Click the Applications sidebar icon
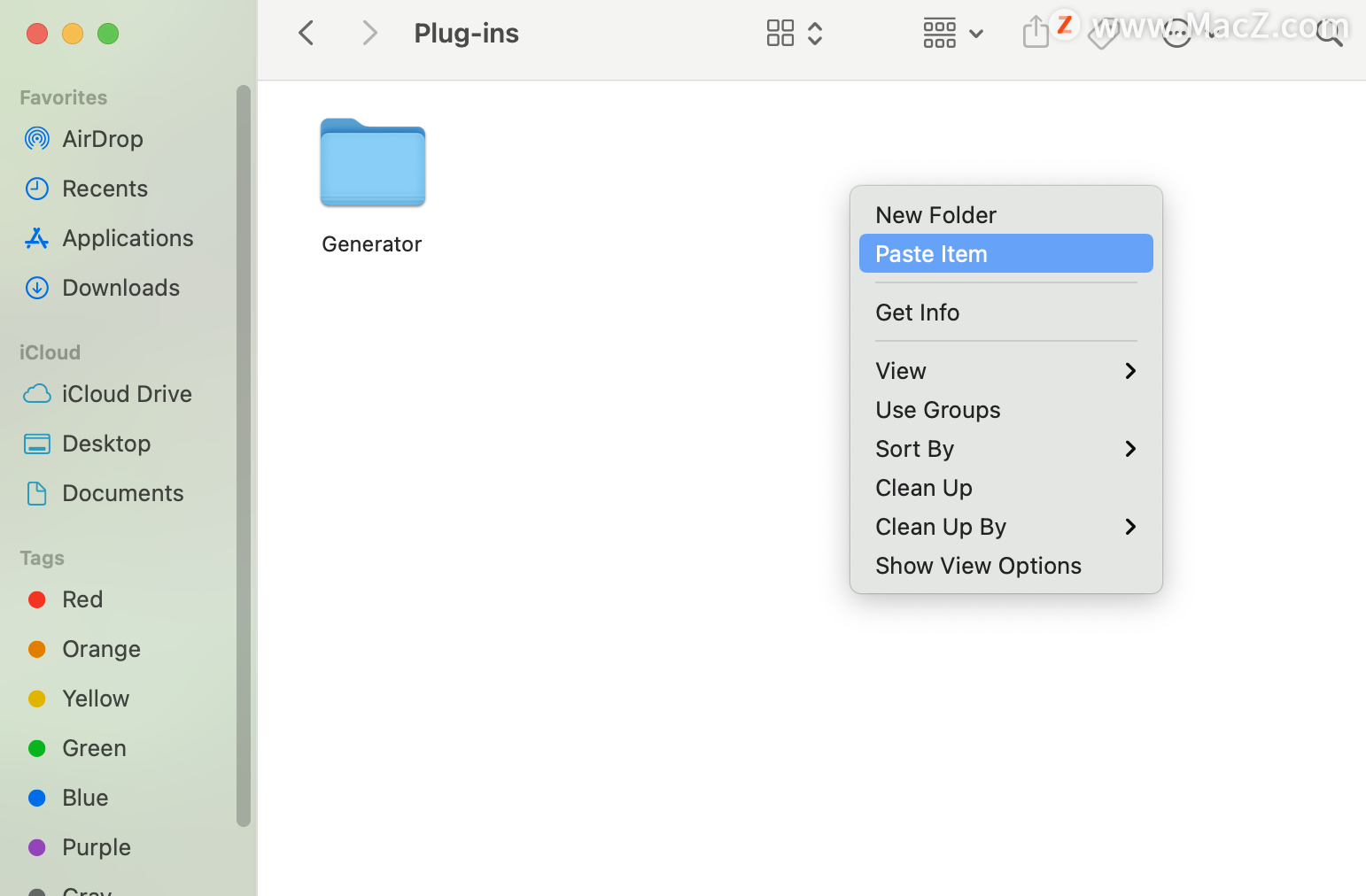The height and width of the screenshot is (896, 1366). (37, 238)
